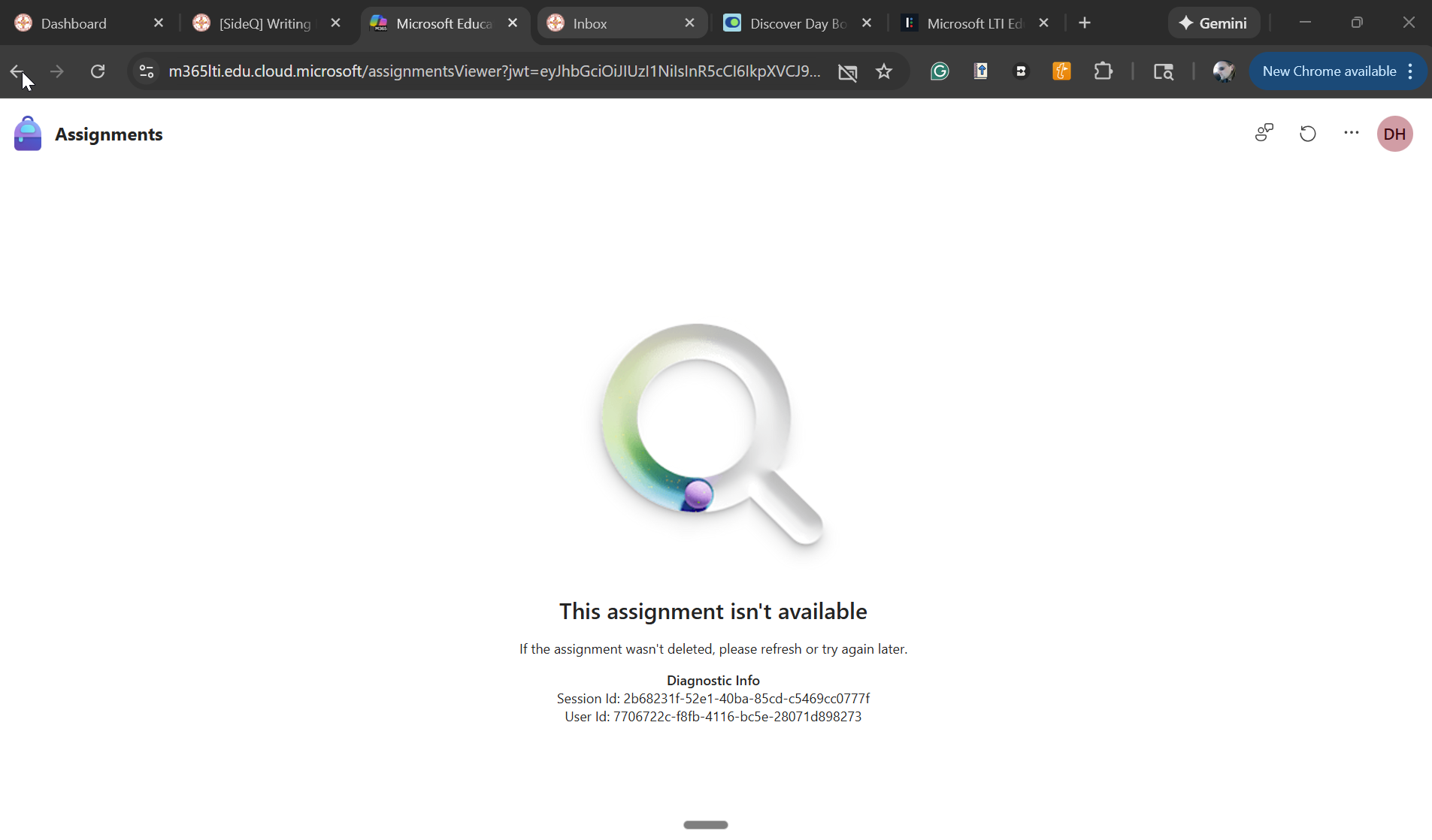Click the Gemini button
The width and height of the screenshot is (1432, 840).
click(x=1213, y=23)
